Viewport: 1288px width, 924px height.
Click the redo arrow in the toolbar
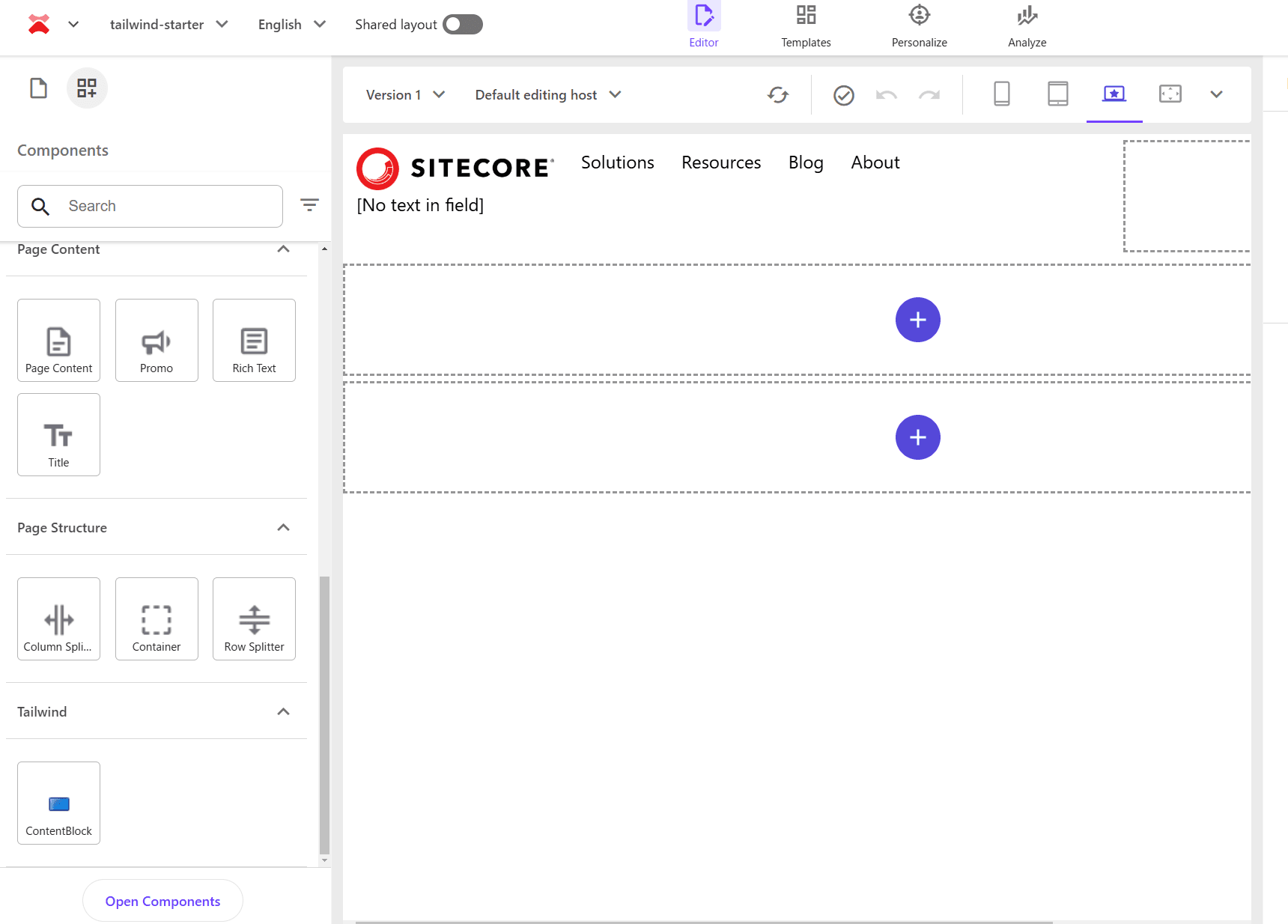click(x=929, y=95)
